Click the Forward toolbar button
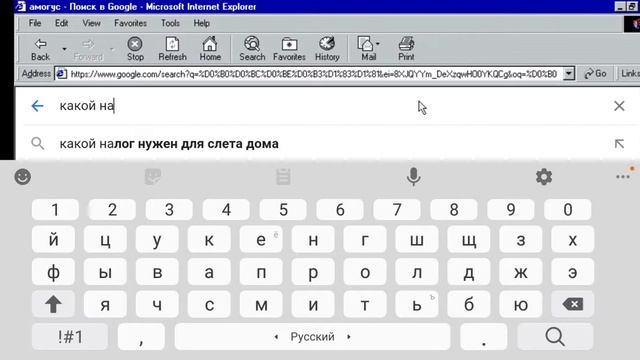The width and height of the screenshot is (640, 360). pos(88,49)
